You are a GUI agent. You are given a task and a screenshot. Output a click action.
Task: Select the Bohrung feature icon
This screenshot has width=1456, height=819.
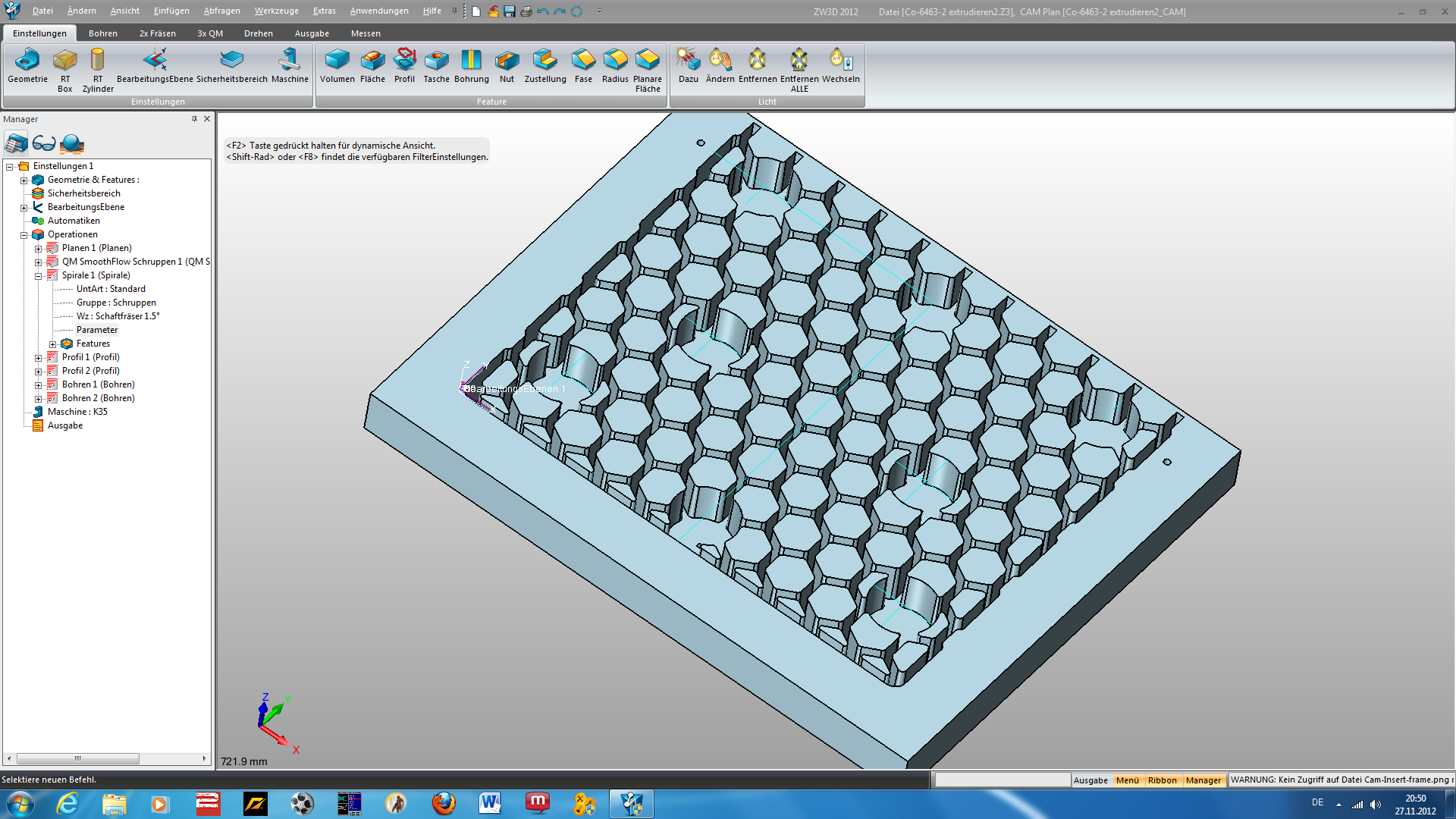(472, 66)
